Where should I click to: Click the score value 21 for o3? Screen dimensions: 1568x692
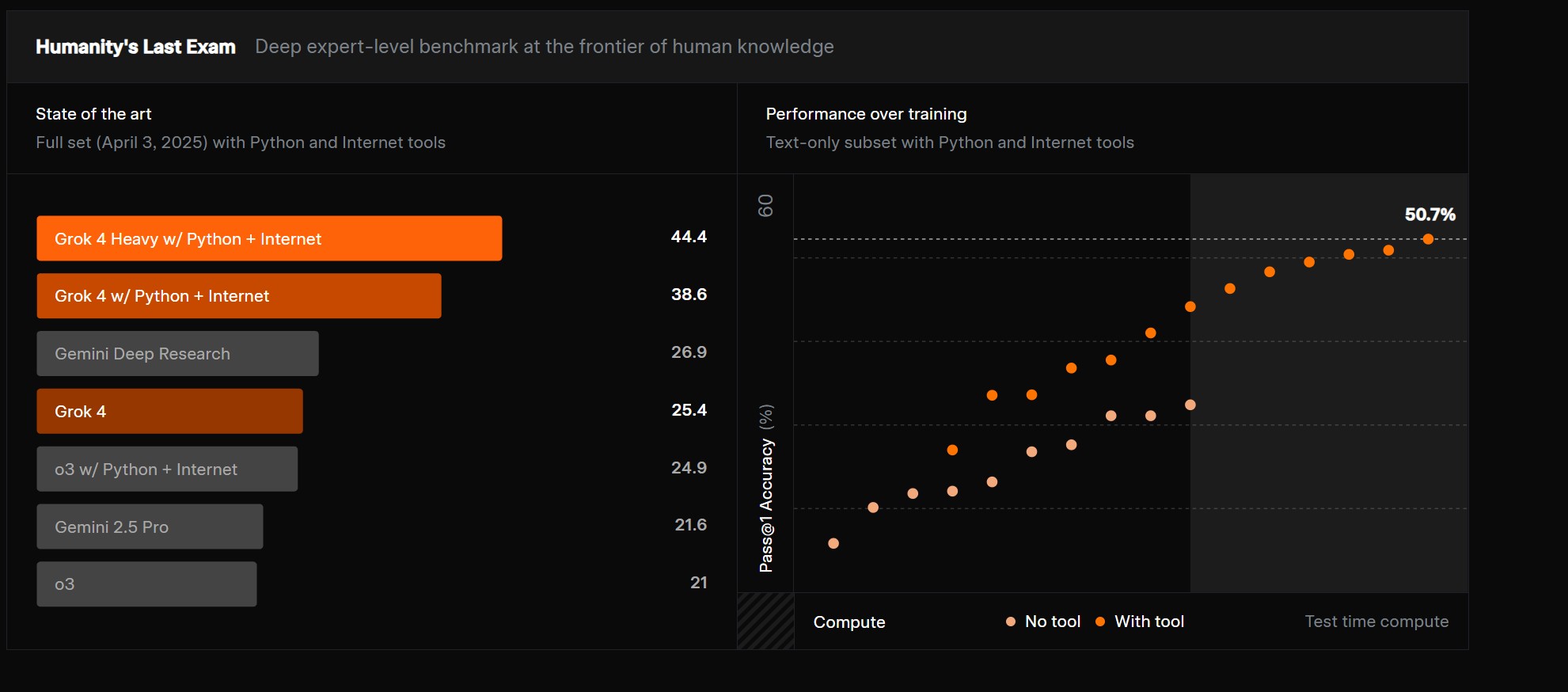click(698, 583)
